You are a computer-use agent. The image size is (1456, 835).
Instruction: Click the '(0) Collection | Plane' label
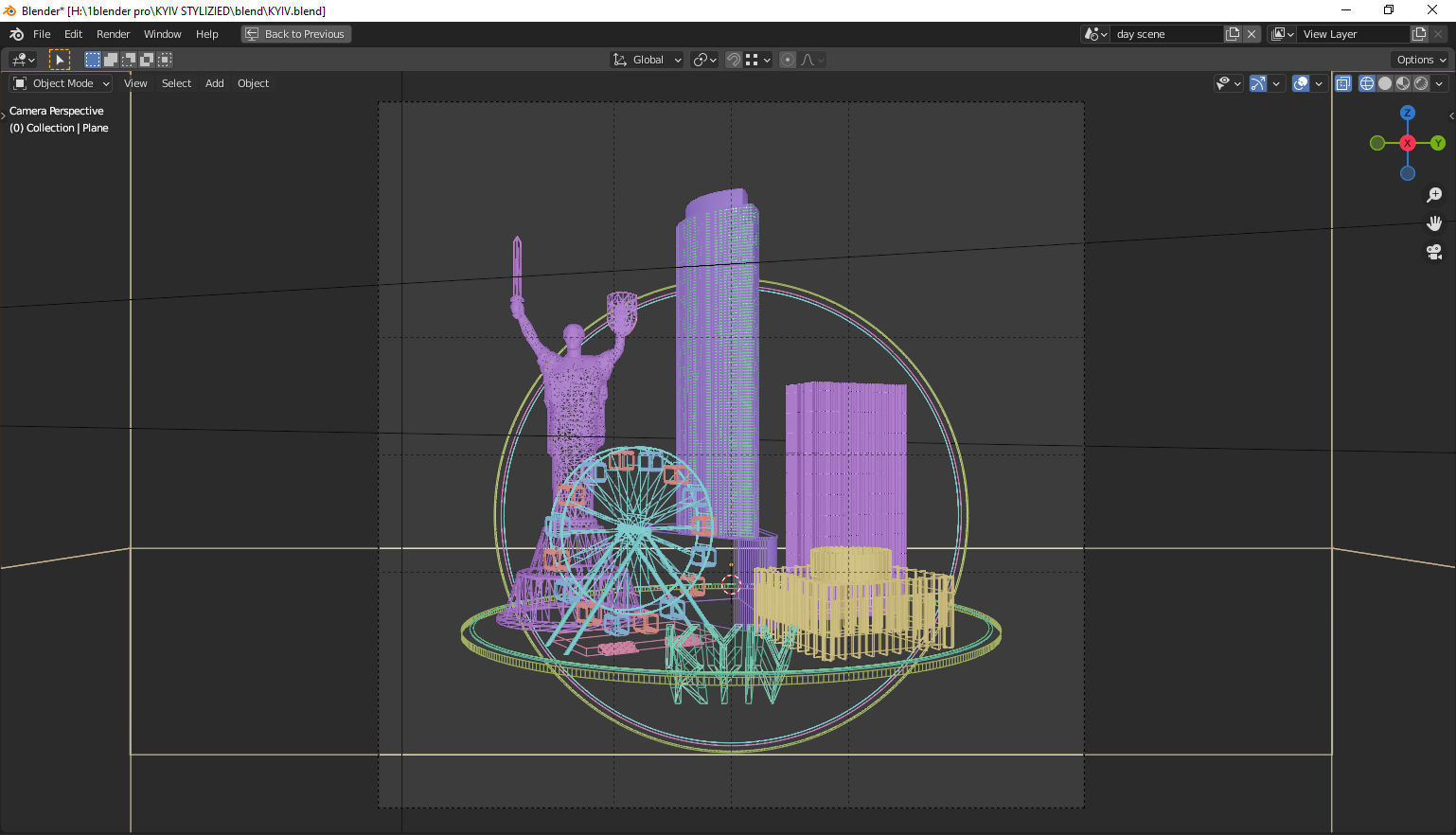point(59,128)
